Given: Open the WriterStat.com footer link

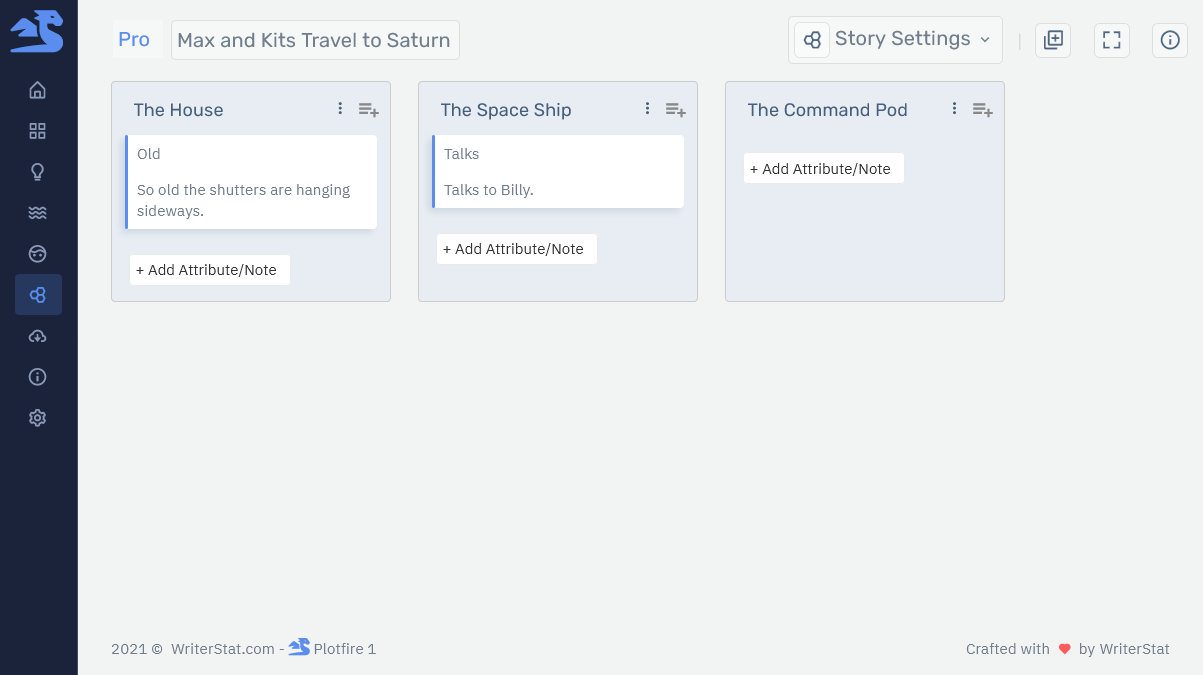Looking at the screenshot, I should pos(222,649).
